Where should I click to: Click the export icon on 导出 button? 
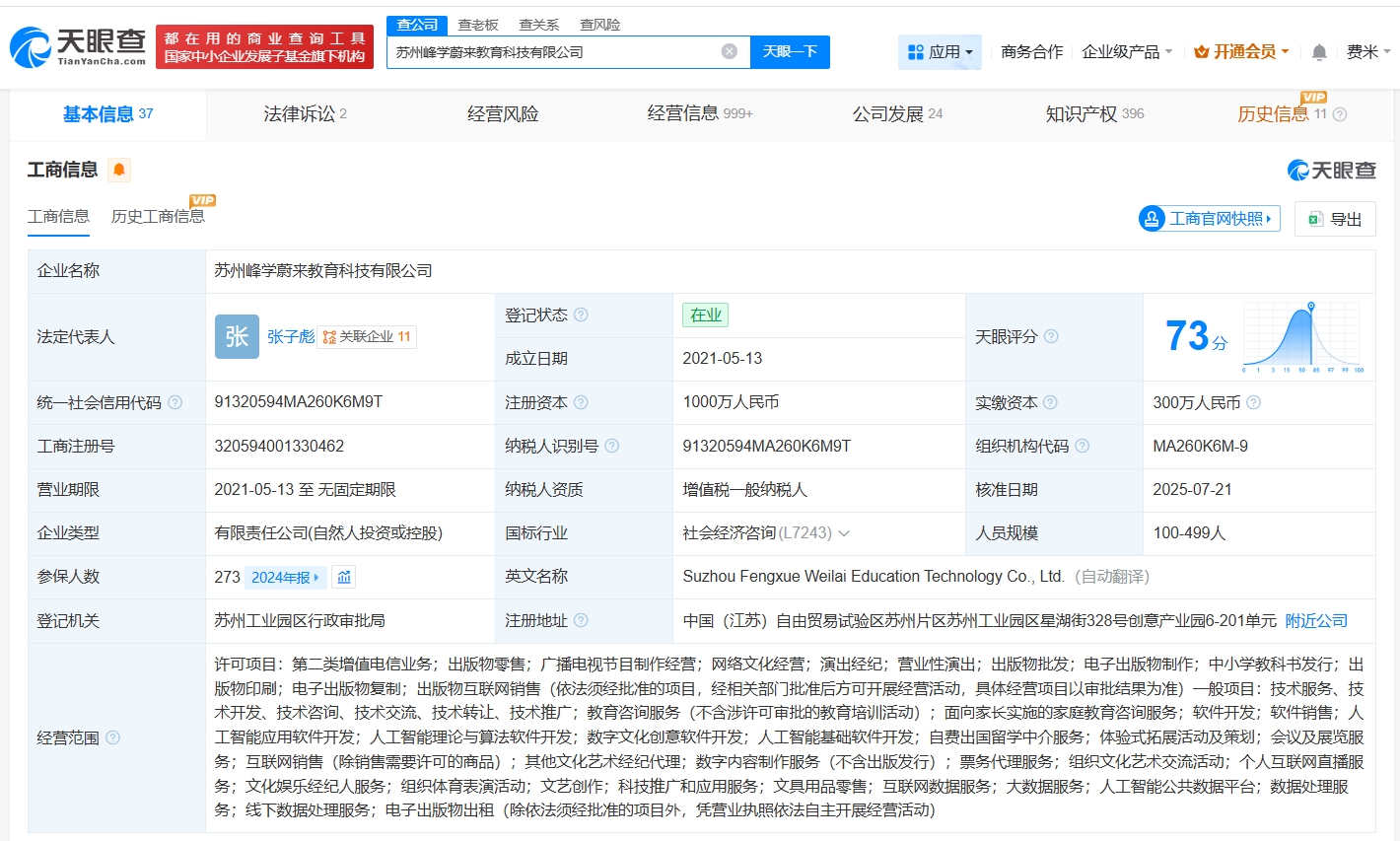pos(1316,218)
